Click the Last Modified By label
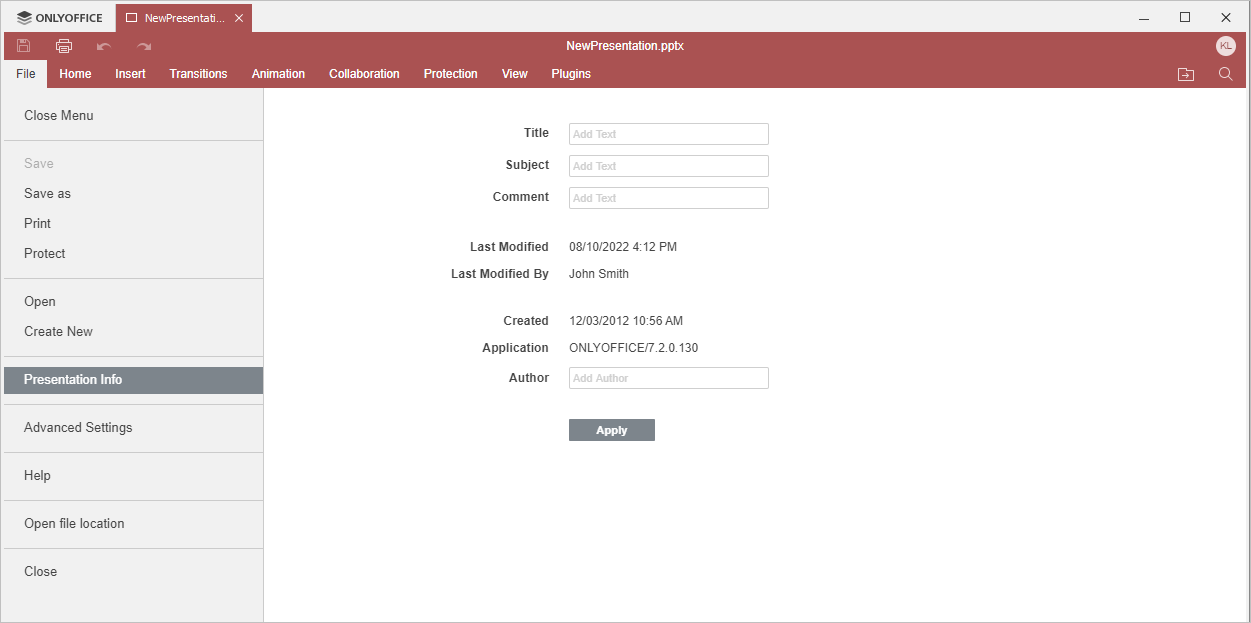 500,274
